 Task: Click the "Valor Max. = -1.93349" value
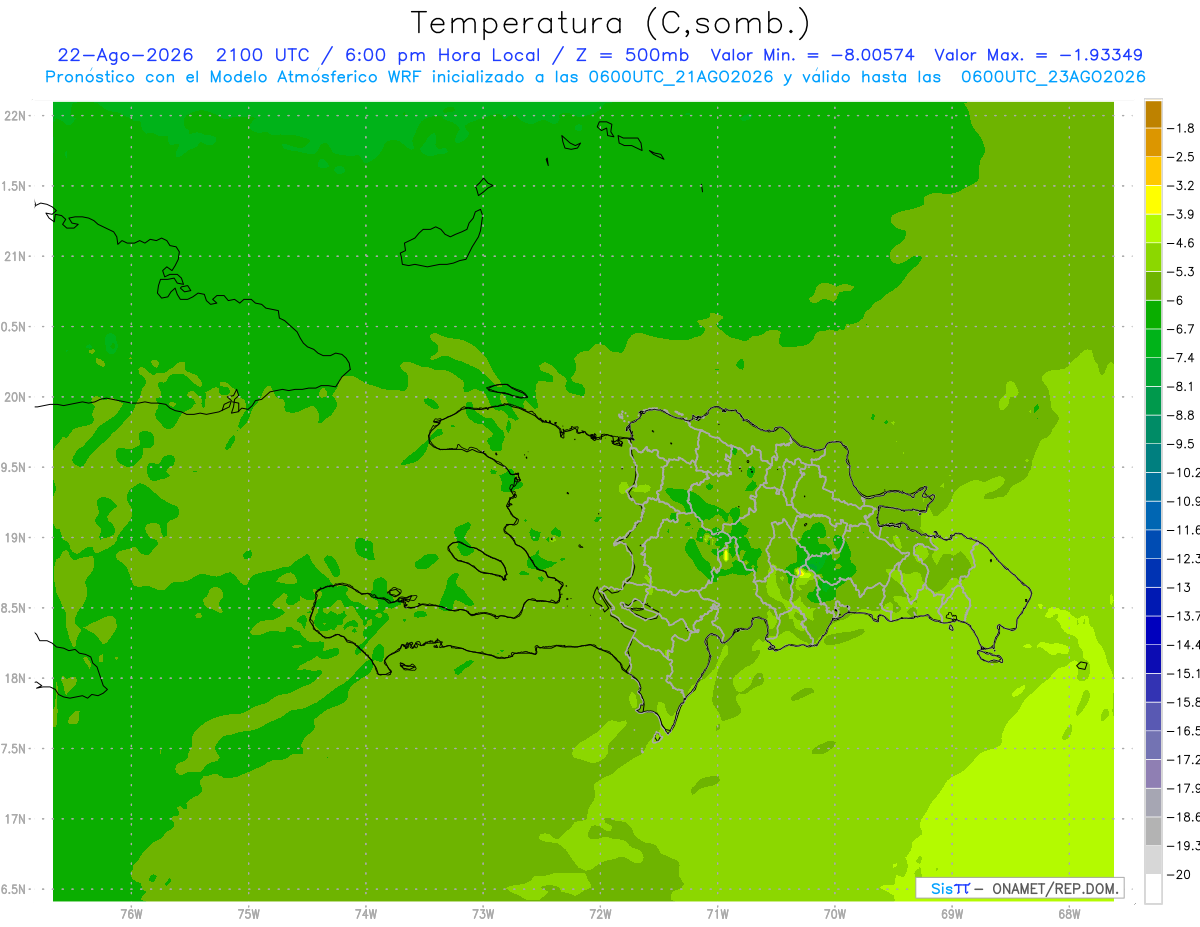coord(1038,55)
